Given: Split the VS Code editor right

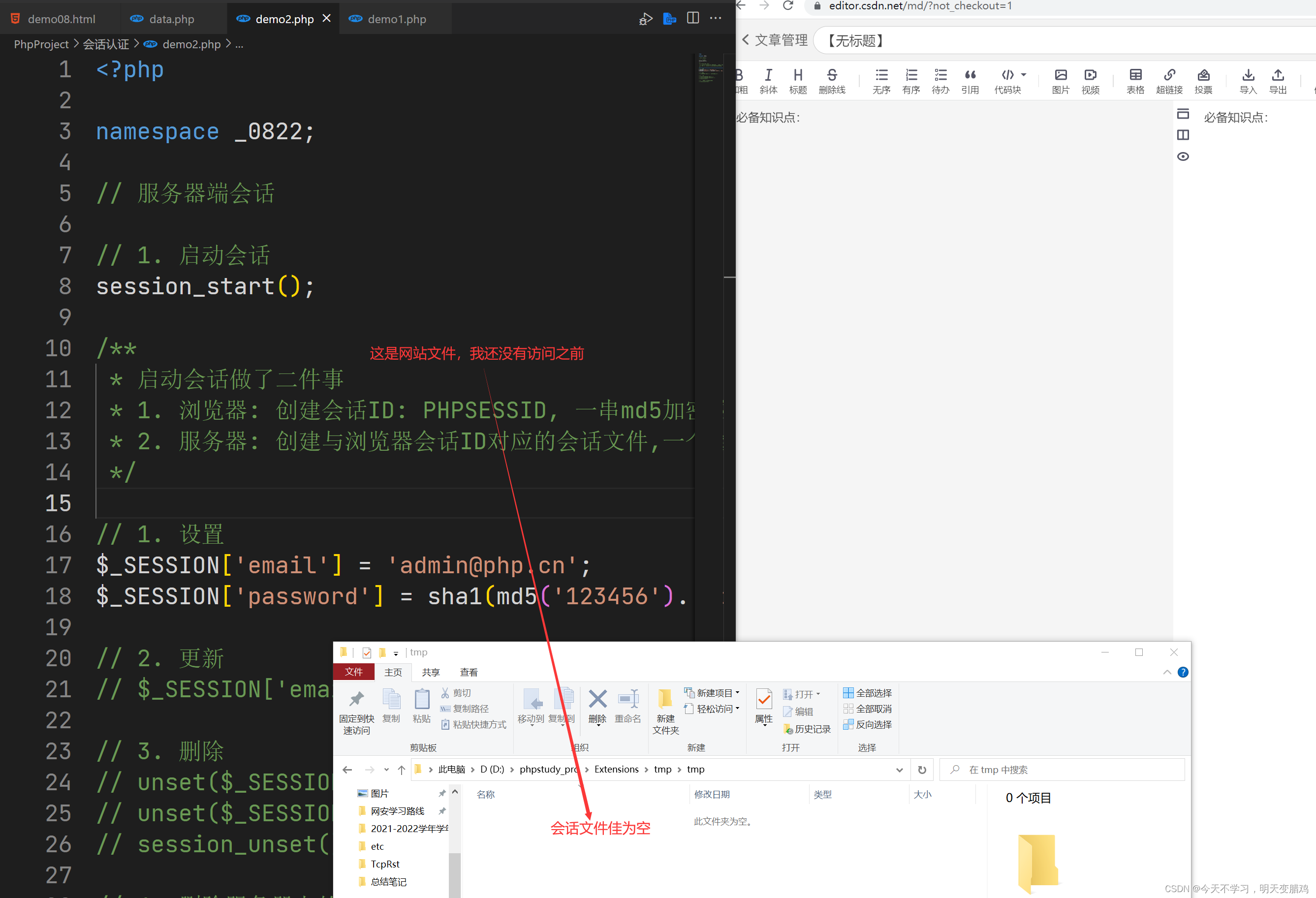Looking at the screenshot, I should (692, 18).
